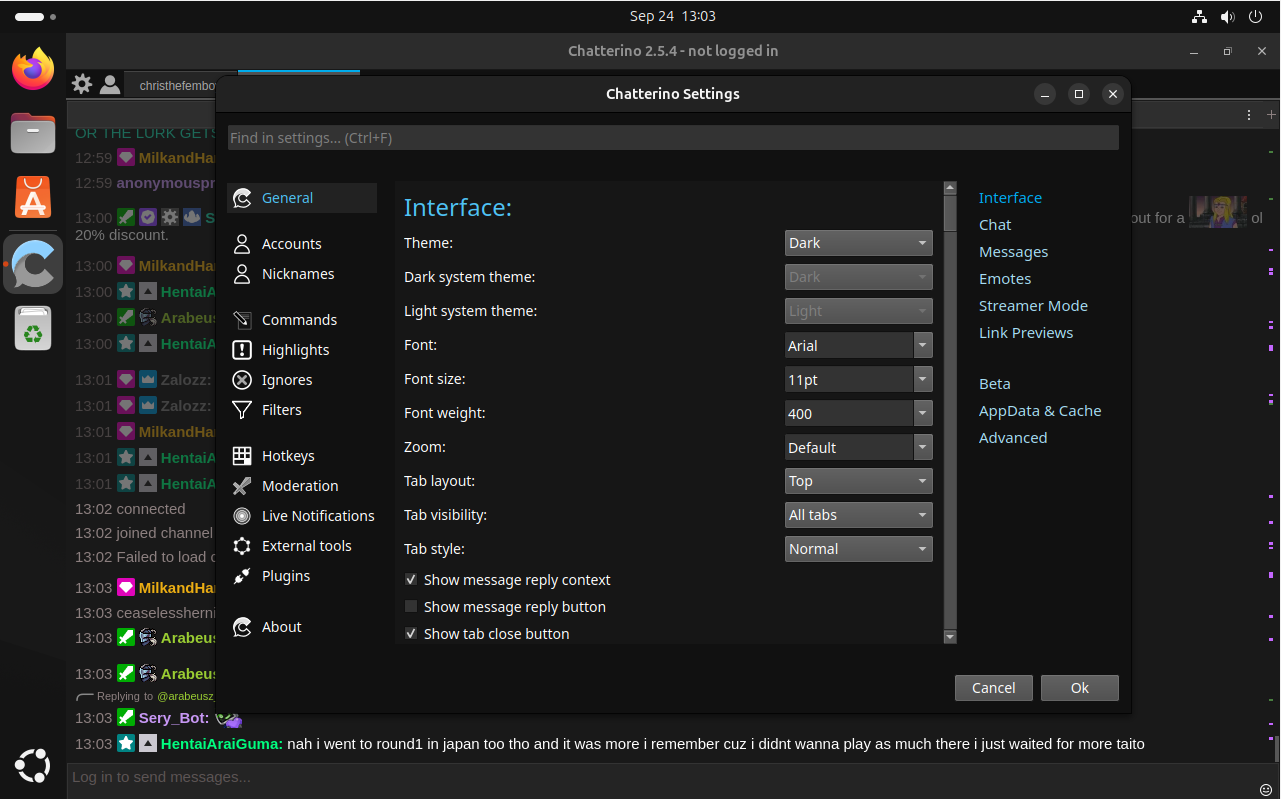This screenshot has height=799, width=1281.
Task: Select the Filters funnel icon
Action: coord(241,409)
